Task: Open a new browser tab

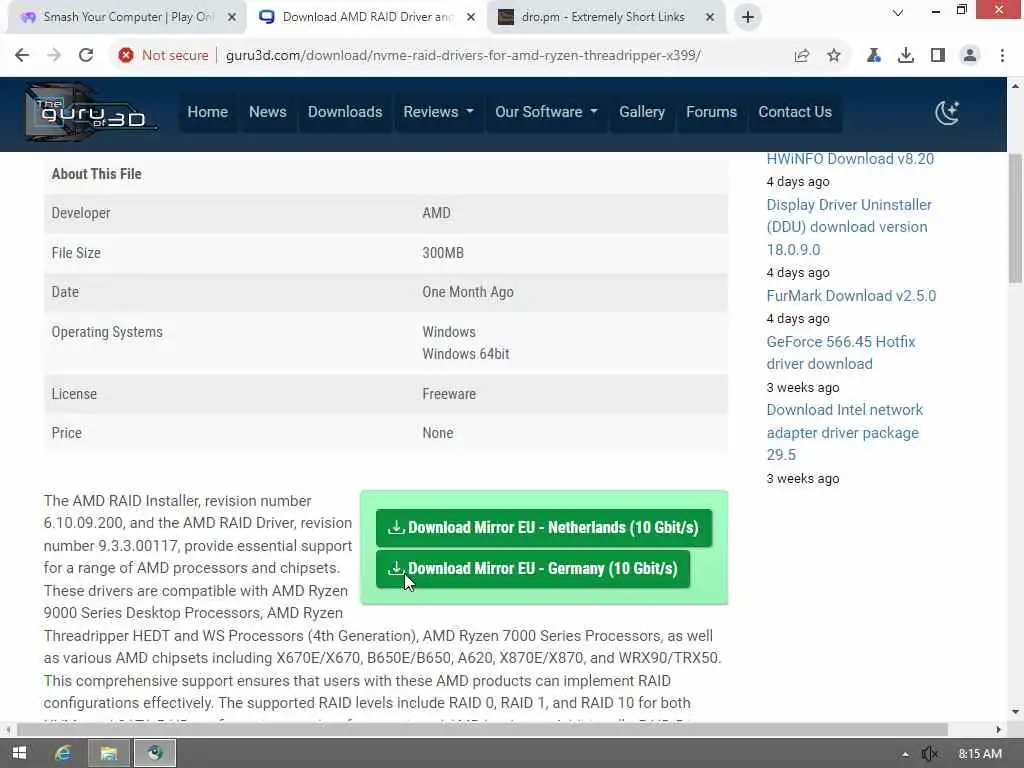Action: pyautogui.click(x=748, y=17)
